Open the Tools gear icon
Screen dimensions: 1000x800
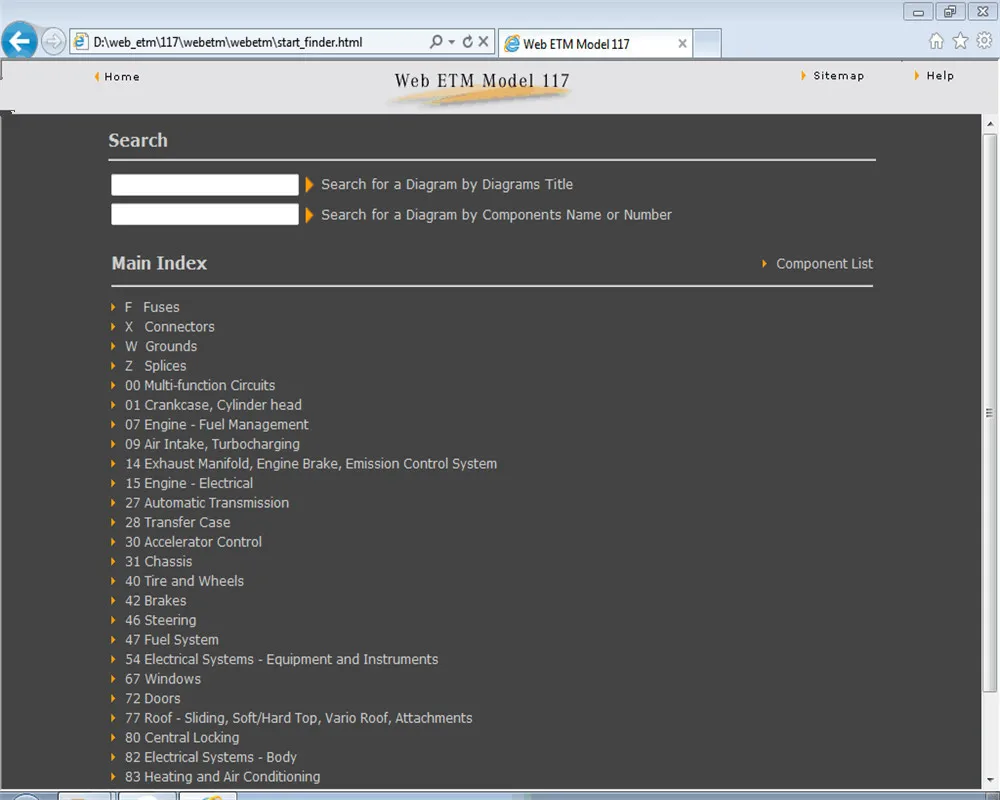(984, 41)
